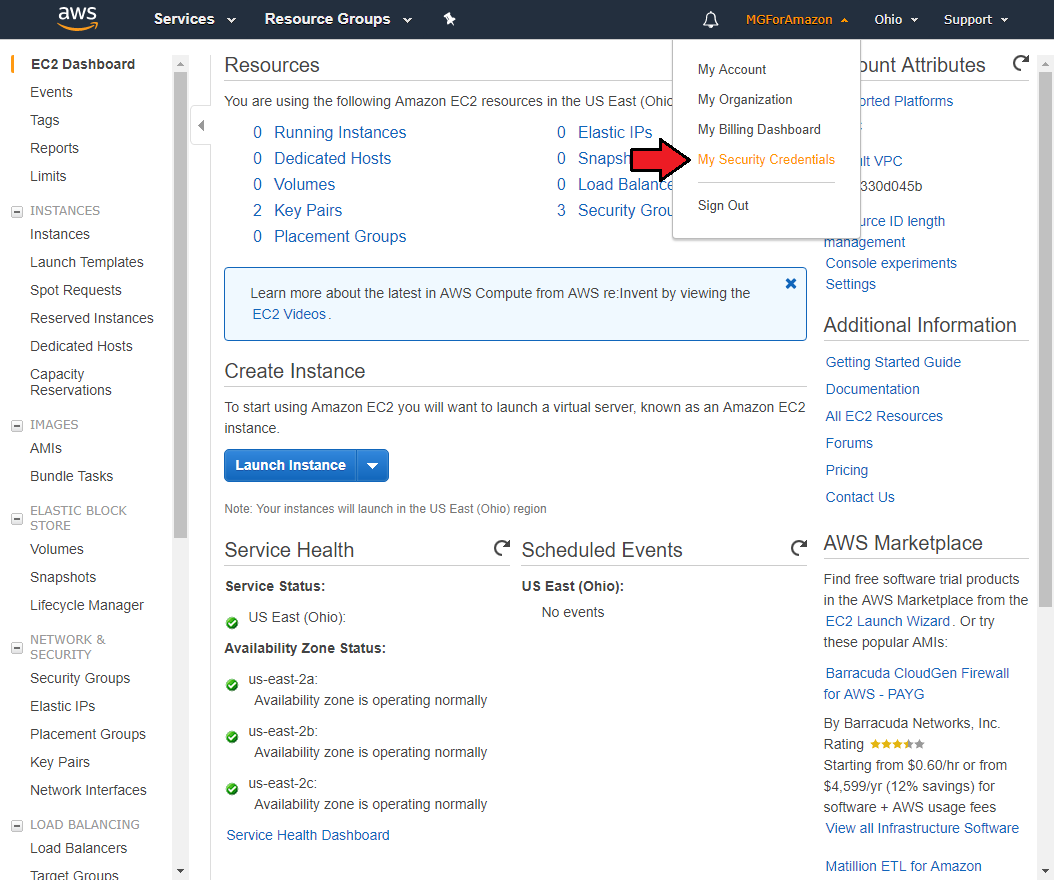Follow the EC2 Videos link

(x=289, y=314)
